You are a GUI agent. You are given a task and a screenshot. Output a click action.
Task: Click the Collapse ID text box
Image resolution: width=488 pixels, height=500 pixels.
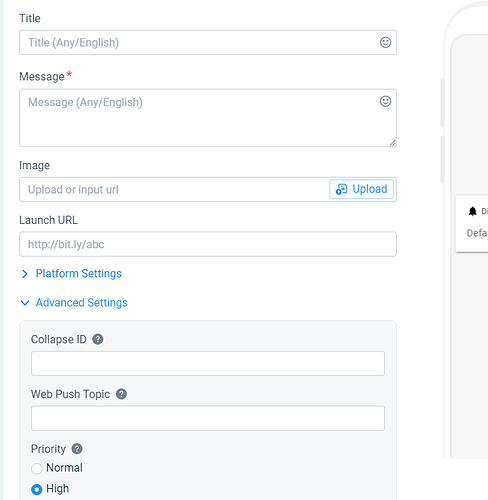coord(208,363)
